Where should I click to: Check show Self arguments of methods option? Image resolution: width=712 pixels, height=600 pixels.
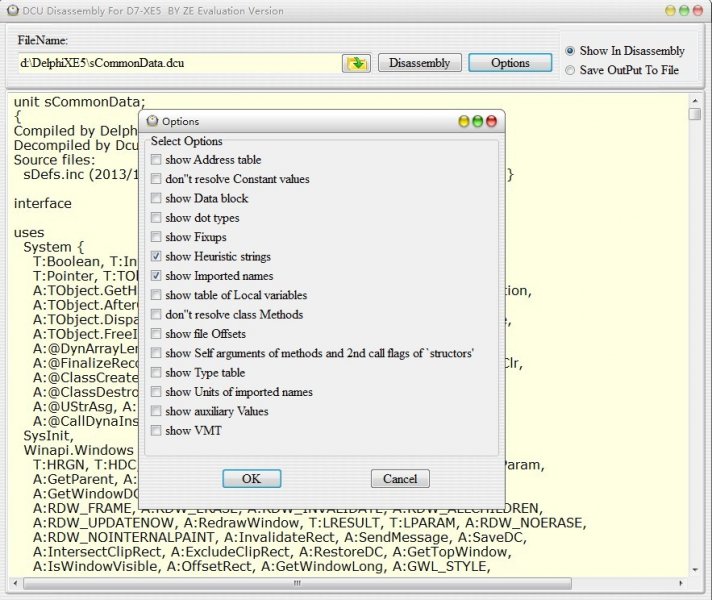tap(156, 353)
